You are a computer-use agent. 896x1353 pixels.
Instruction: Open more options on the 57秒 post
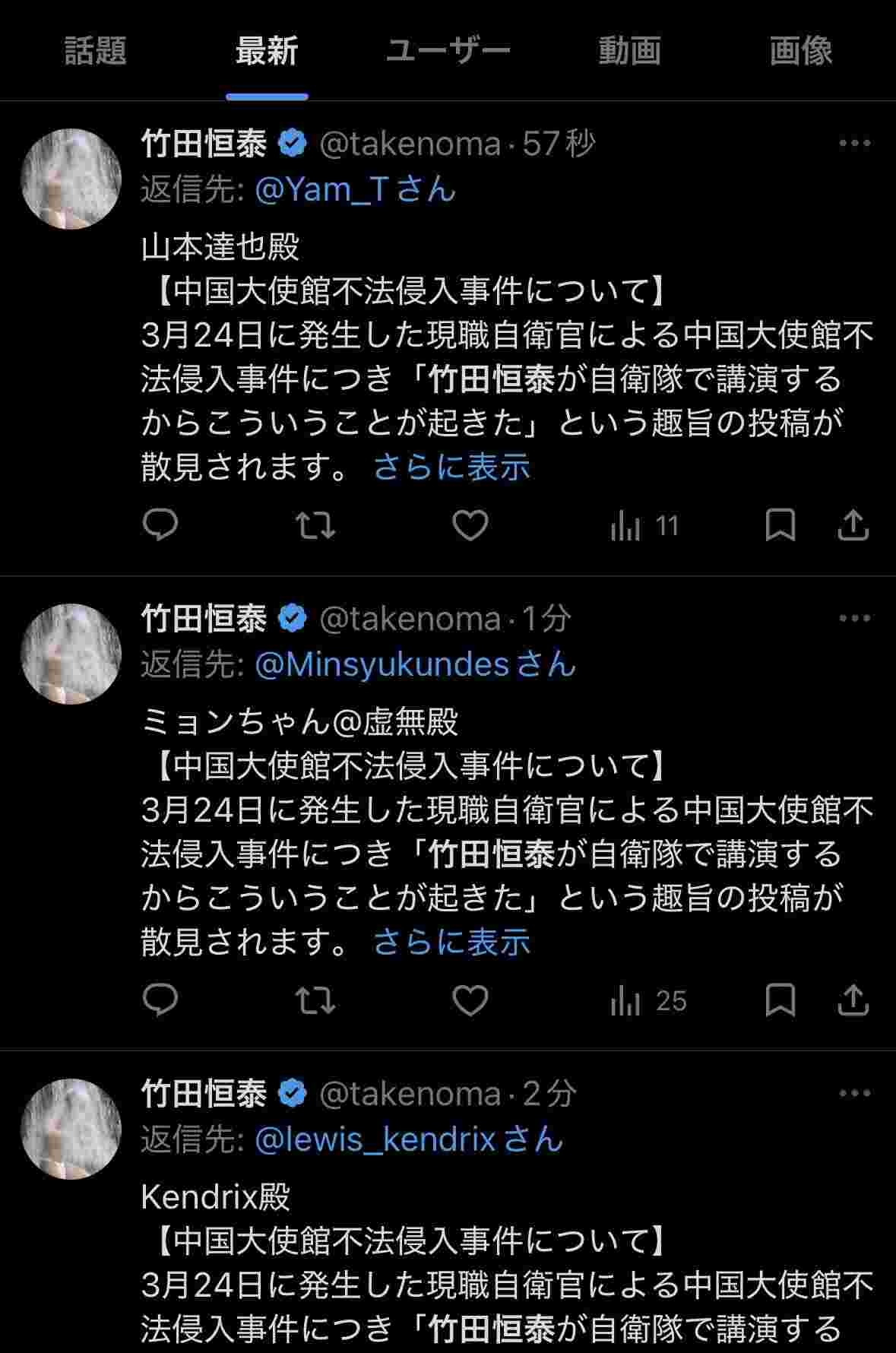[x=854, y=143]
